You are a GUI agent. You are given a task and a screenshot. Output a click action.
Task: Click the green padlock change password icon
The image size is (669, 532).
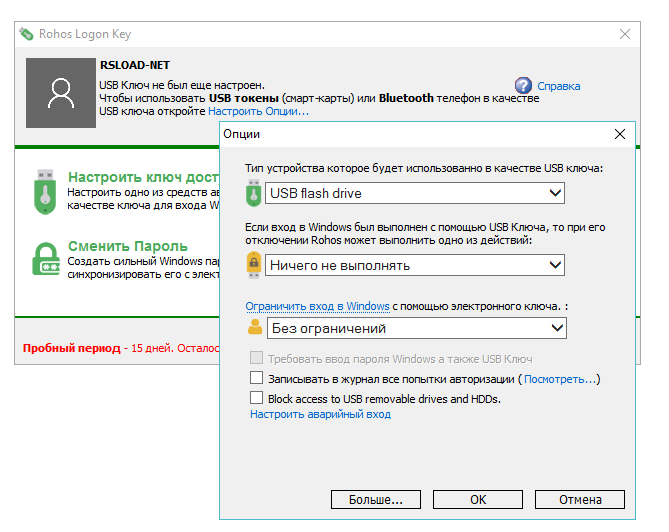point(46,259)
